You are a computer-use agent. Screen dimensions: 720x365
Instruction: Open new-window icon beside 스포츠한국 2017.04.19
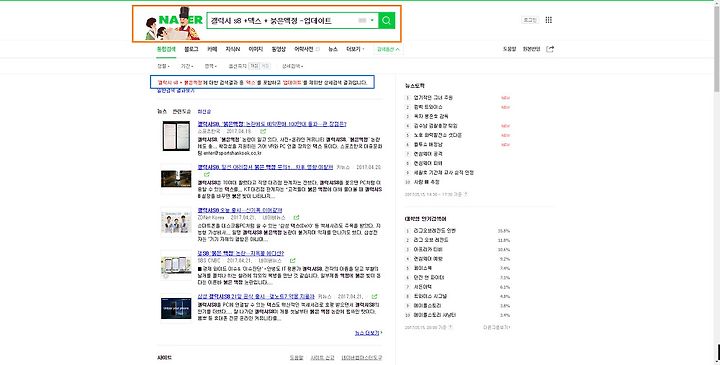pos(263,132)
